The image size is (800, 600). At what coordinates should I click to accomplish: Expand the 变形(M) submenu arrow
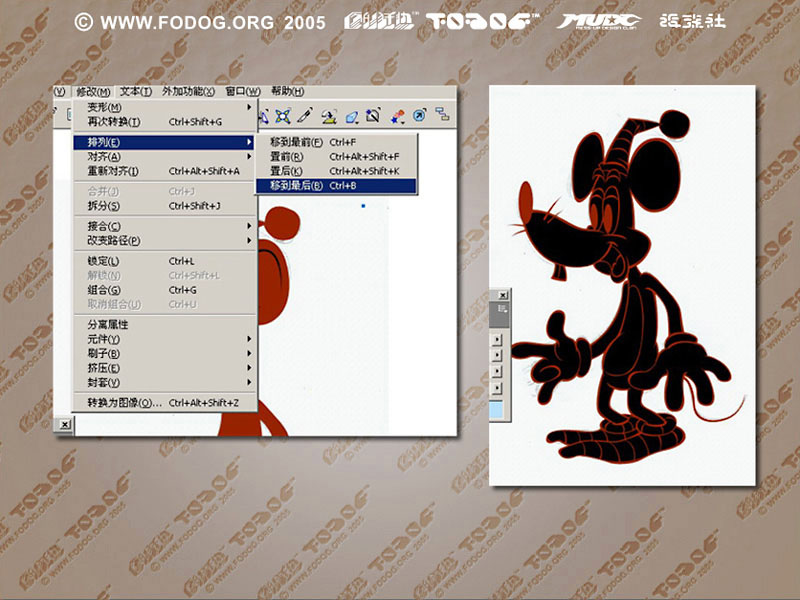[249, 107]
